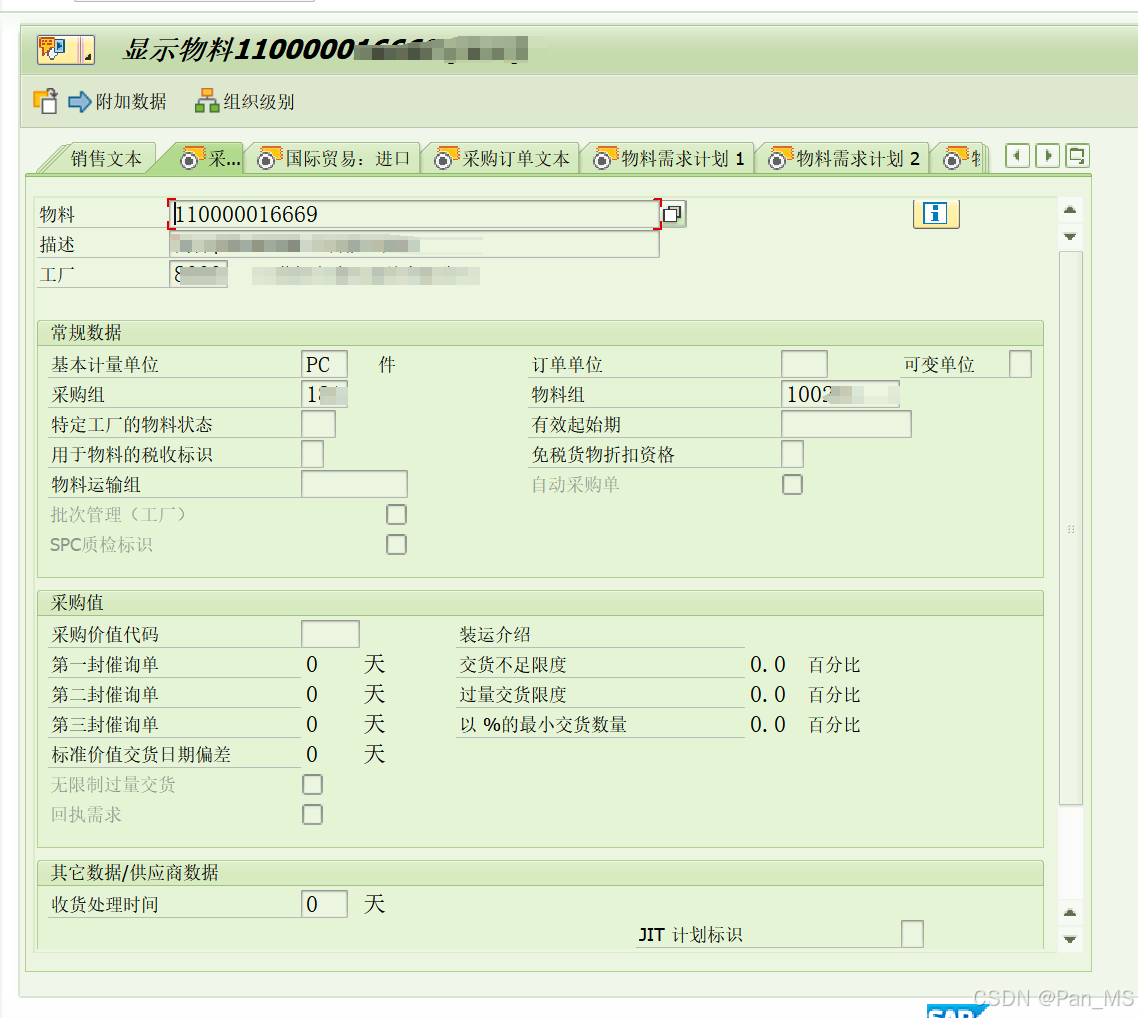The image size is (1138, 1018).
Task: Click the JIT 计划标识 field
Action: (912, 934)
